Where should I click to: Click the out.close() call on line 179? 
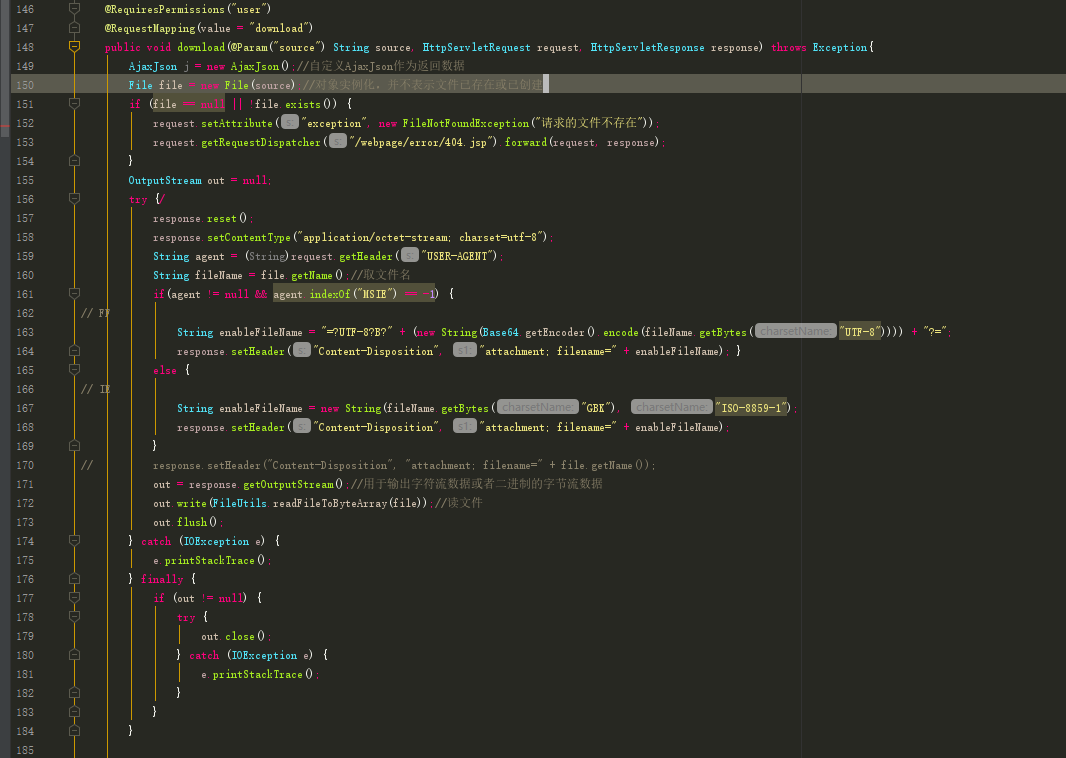[235, 636]
